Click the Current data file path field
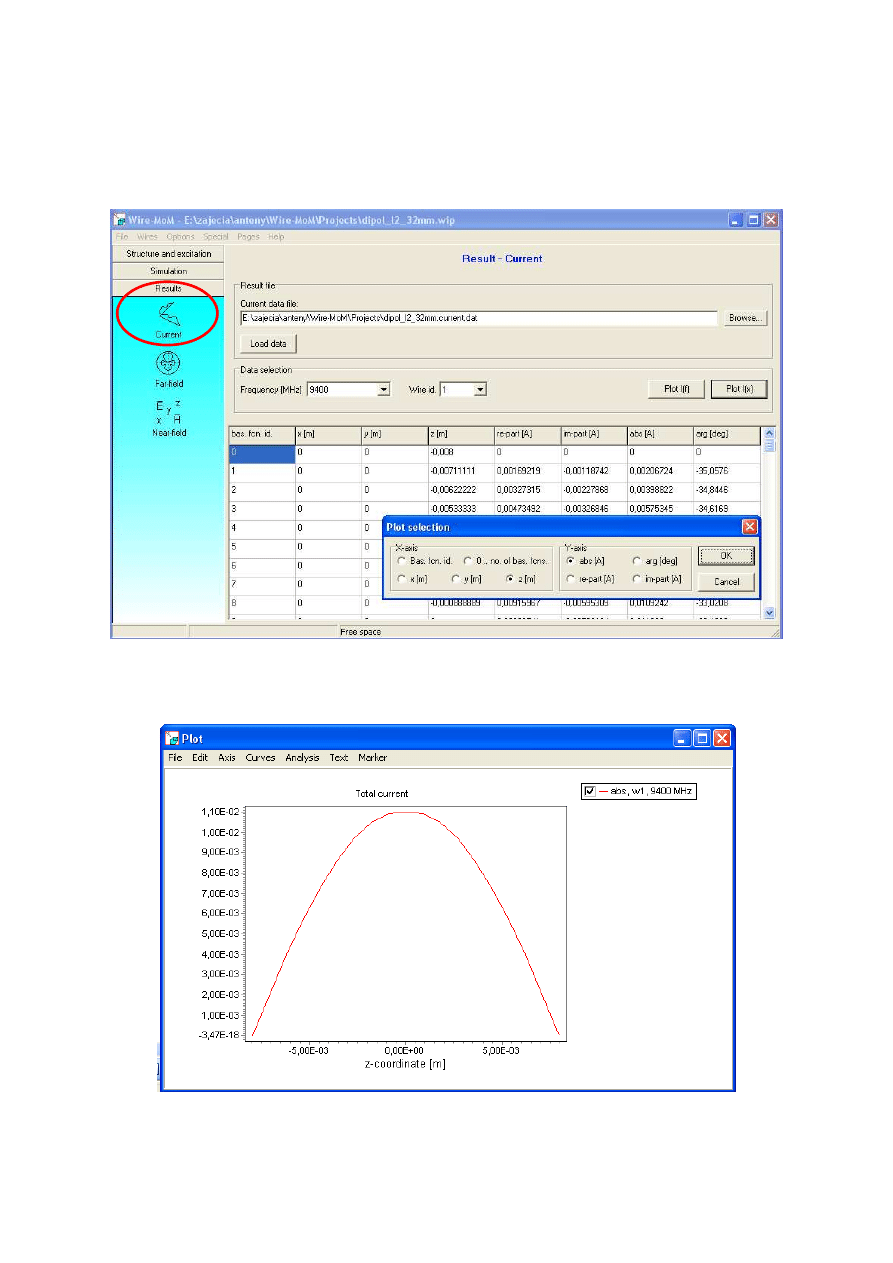Image resolution: width=893 pixels, height=1263 pixels. pyautogui.click(x=479, y=318)
